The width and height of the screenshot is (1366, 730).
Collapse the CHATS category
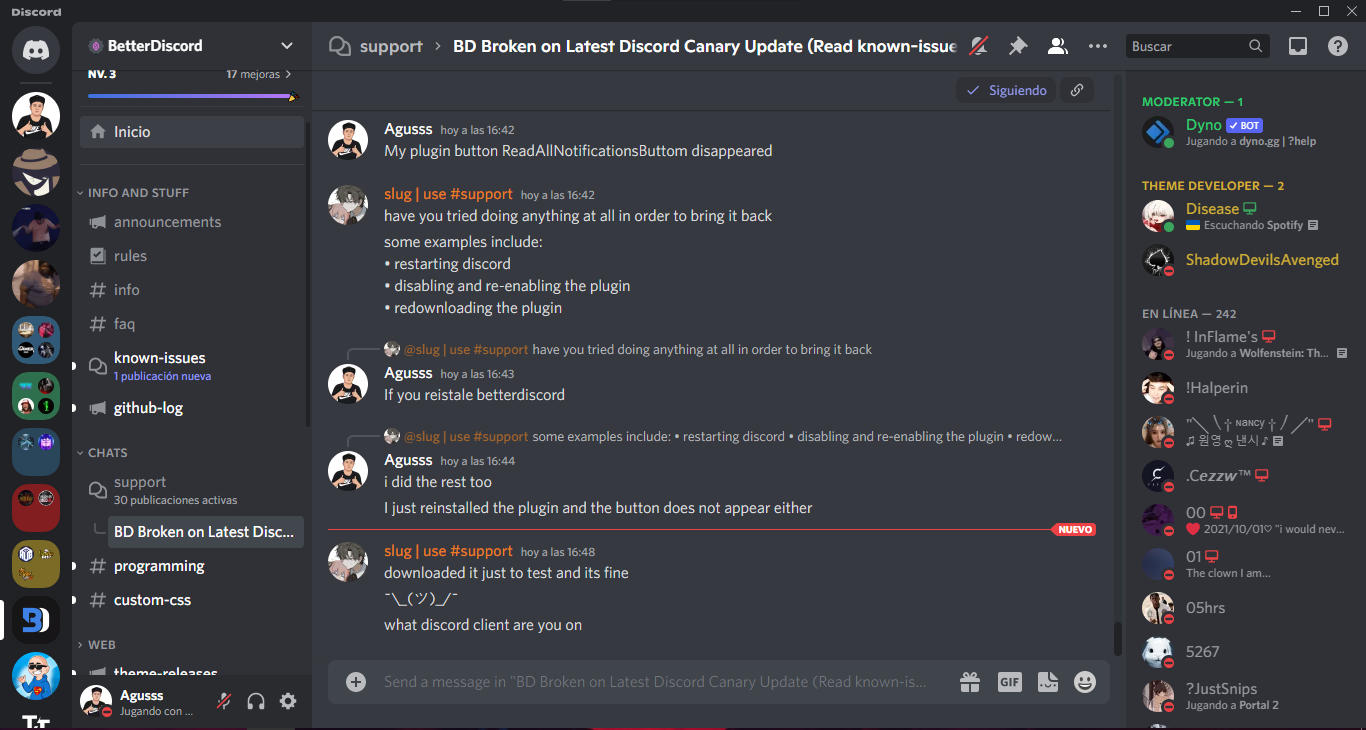[x=107, y=453]
